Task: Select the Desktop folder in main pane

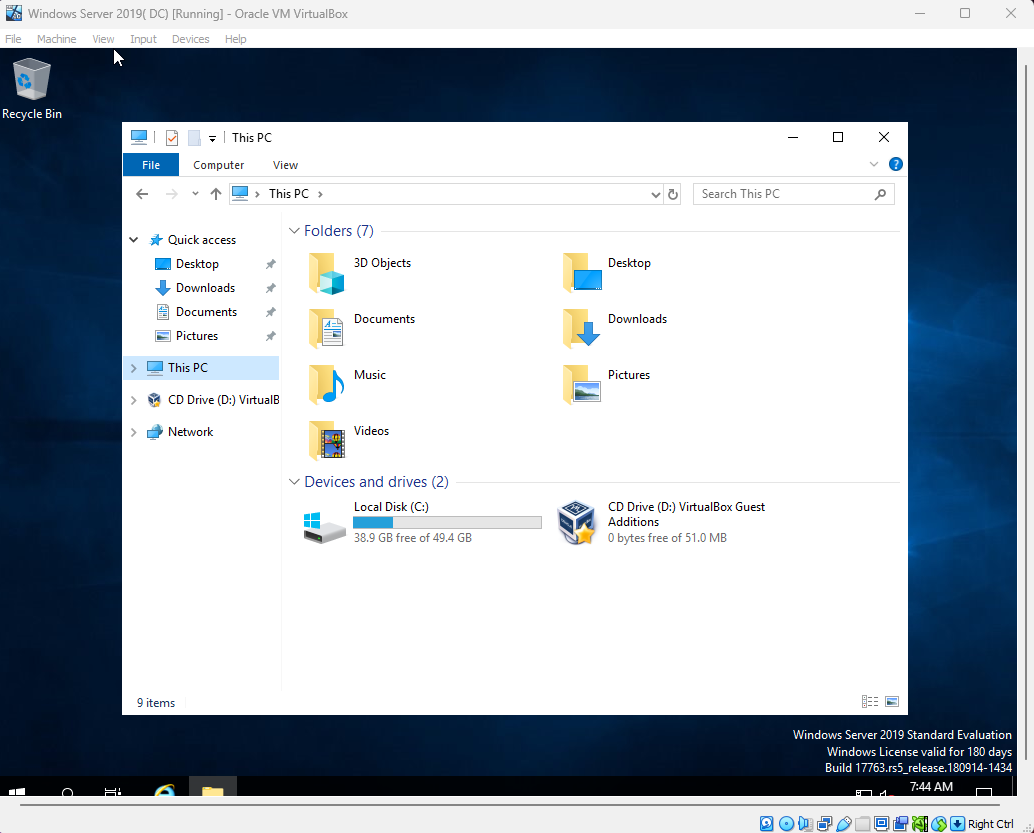Action: tap(606, 273)
